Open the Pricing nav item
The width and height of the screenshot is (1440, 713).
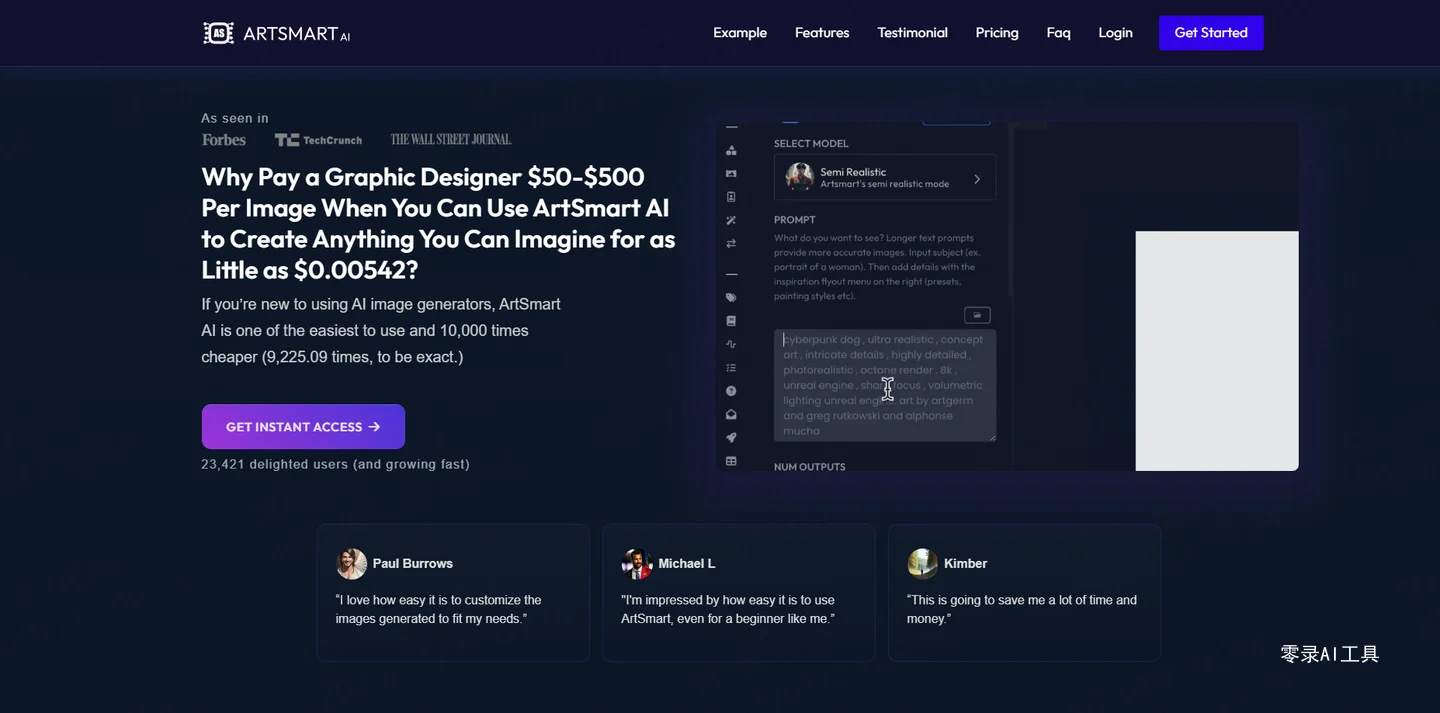(x=997, y=33)
